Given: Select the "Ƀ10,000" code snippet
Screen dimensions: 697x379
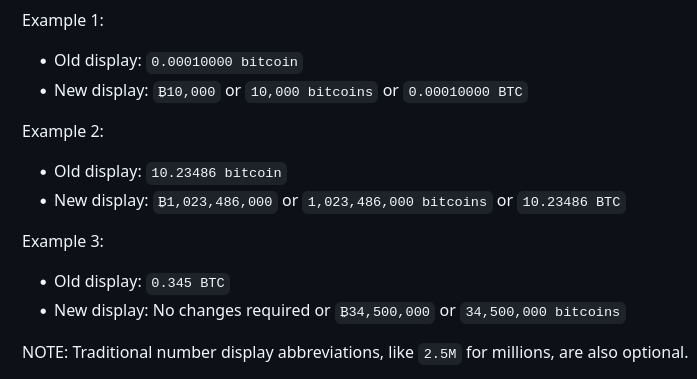Looking at the screenshot, I should [x=187, y=92].
